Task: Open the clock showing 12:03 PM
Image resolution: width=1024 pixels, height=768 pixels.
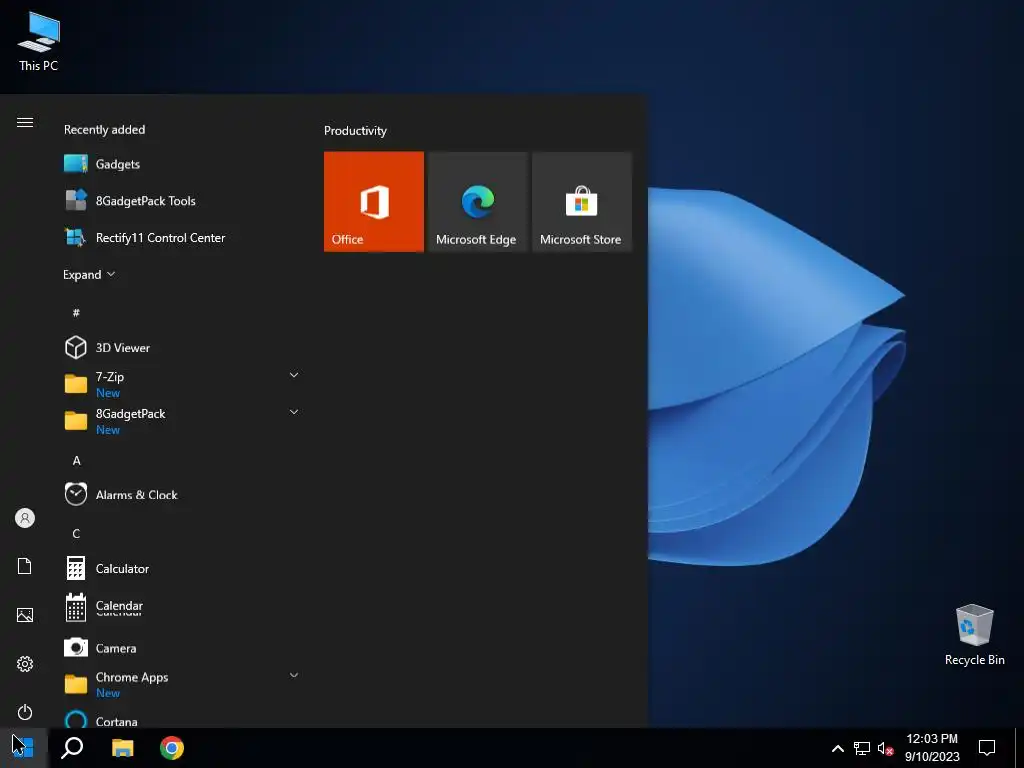Action: click(932, 748)
